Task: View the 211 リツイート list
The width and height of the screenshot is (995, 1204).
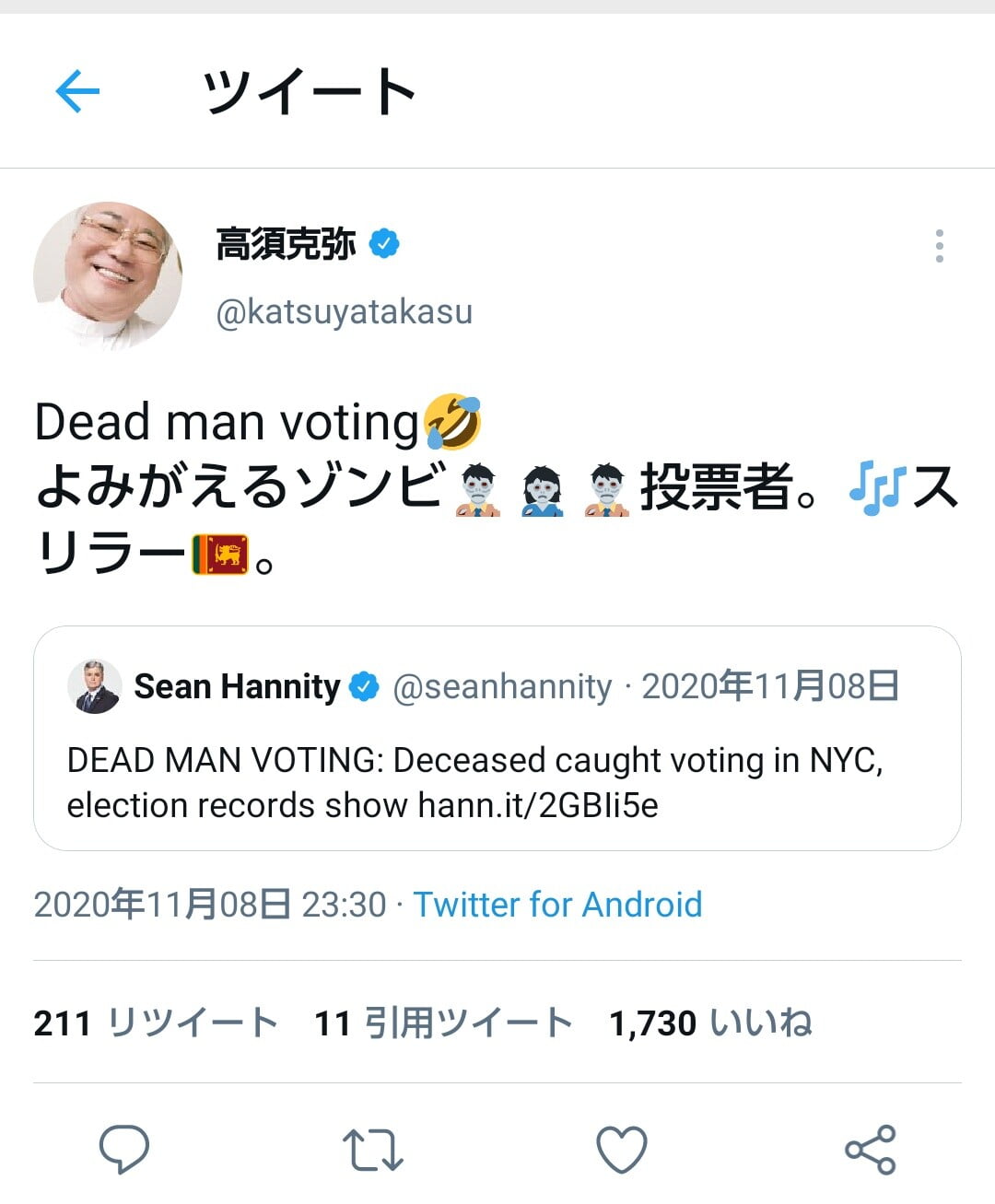Action: [x=156, y=1023]
